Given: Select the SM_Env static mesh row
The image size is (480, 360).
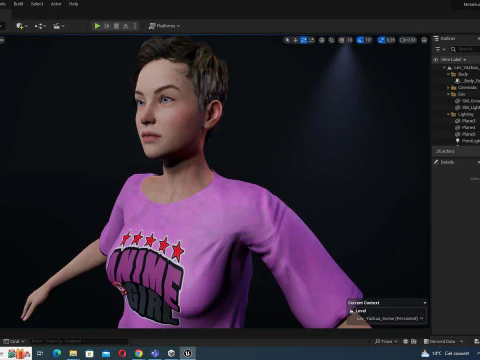Looking at the screenshot, I should tap(467, 101).
